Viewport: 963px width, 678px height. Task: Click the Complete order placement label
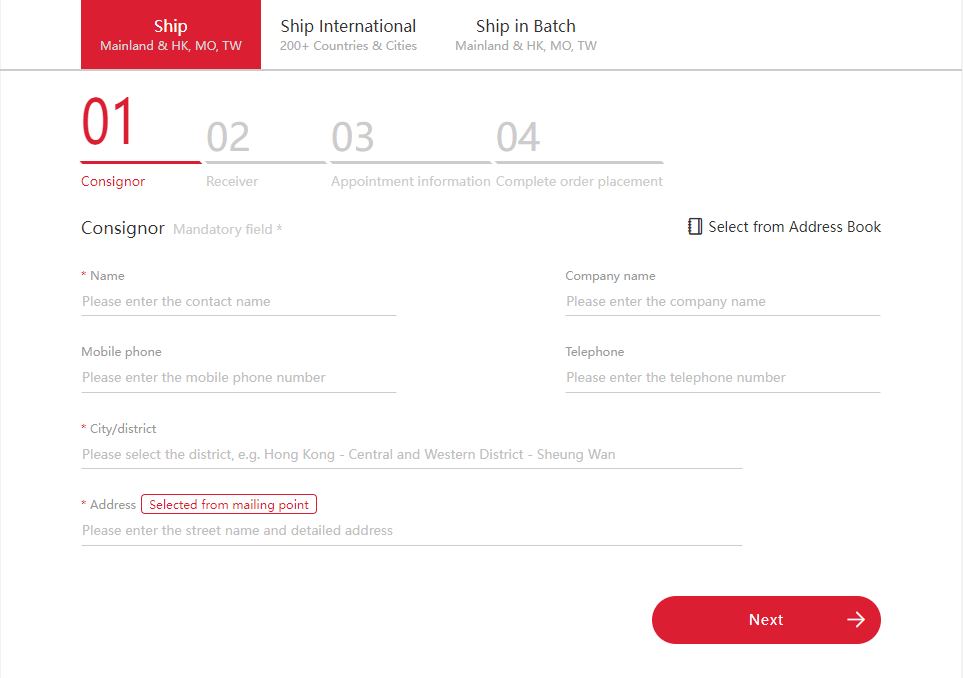(579, 181)
